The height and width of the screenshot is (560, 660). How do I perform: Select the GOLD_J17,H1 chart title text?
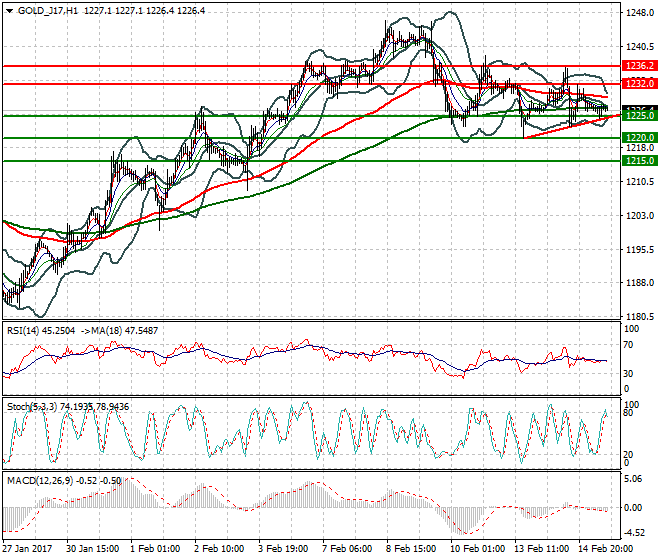(x=48, y=11)
